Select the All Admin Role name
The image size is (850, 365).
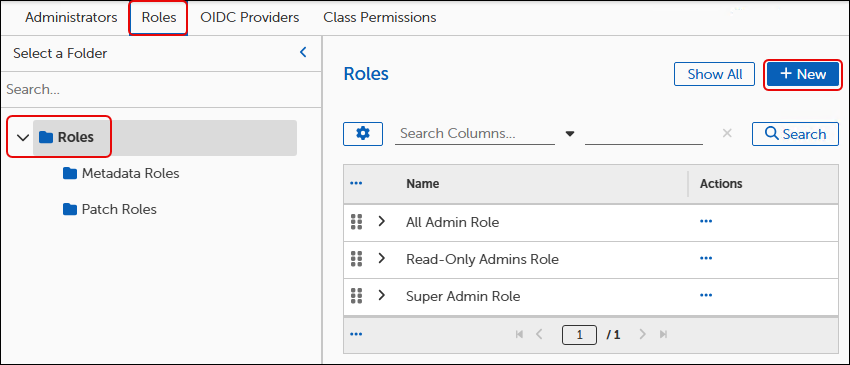(x=453, y=222)
